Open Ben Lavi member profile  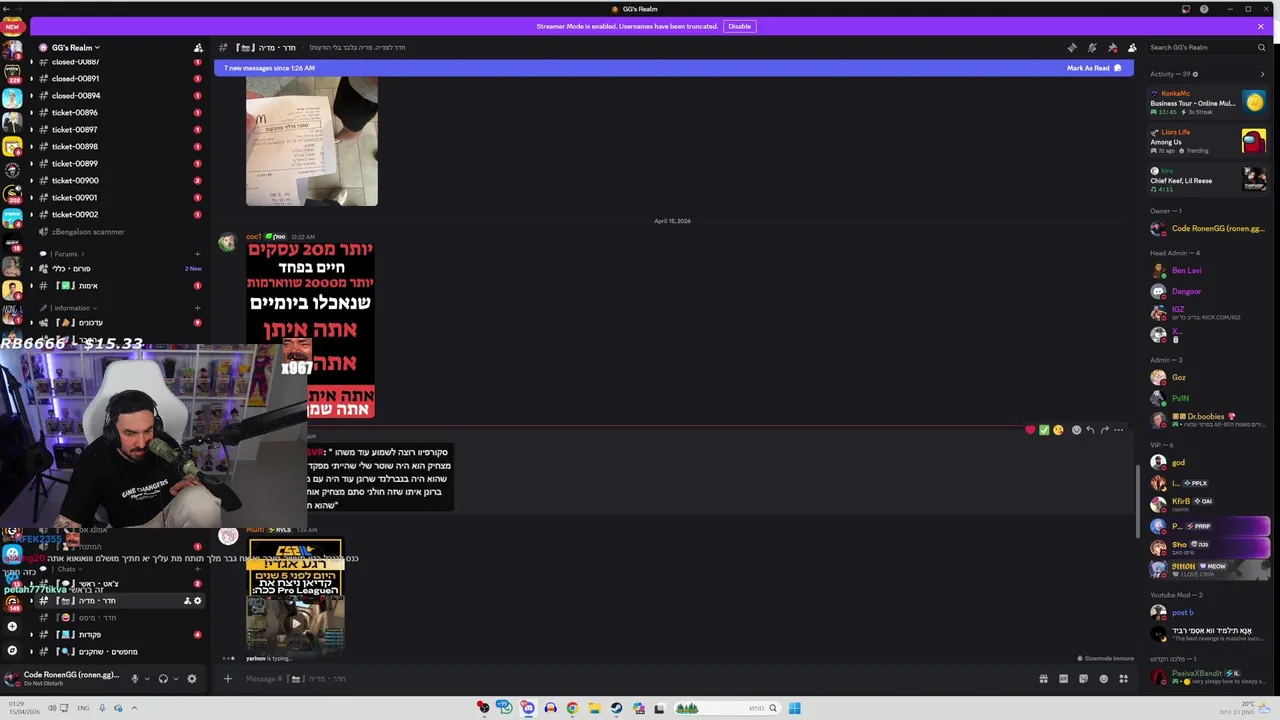1209,271
